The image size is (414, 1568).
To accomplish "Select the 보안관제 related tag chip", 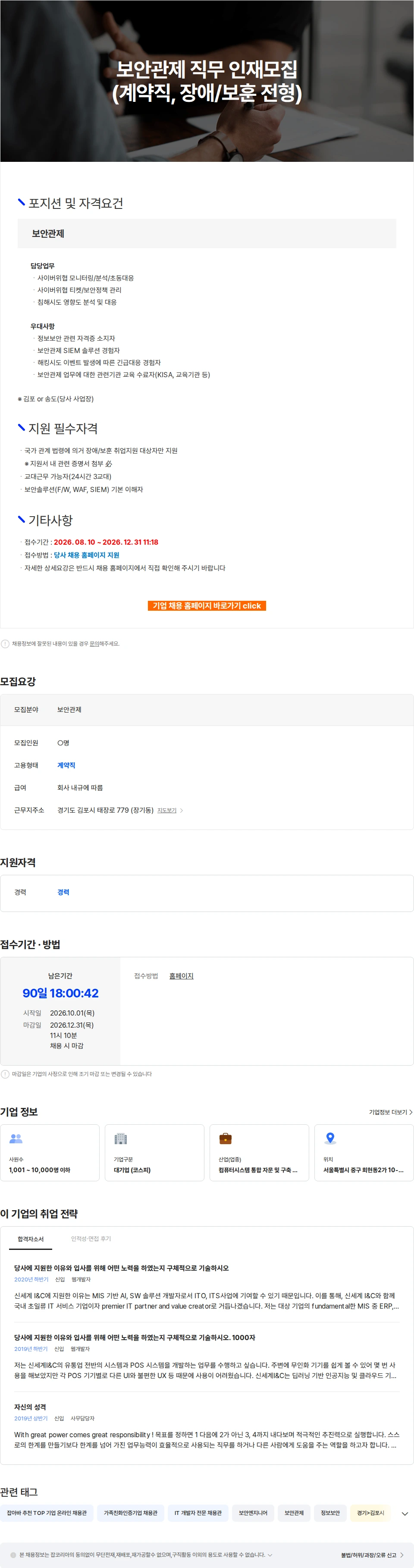I will (x=294, y=1513).
